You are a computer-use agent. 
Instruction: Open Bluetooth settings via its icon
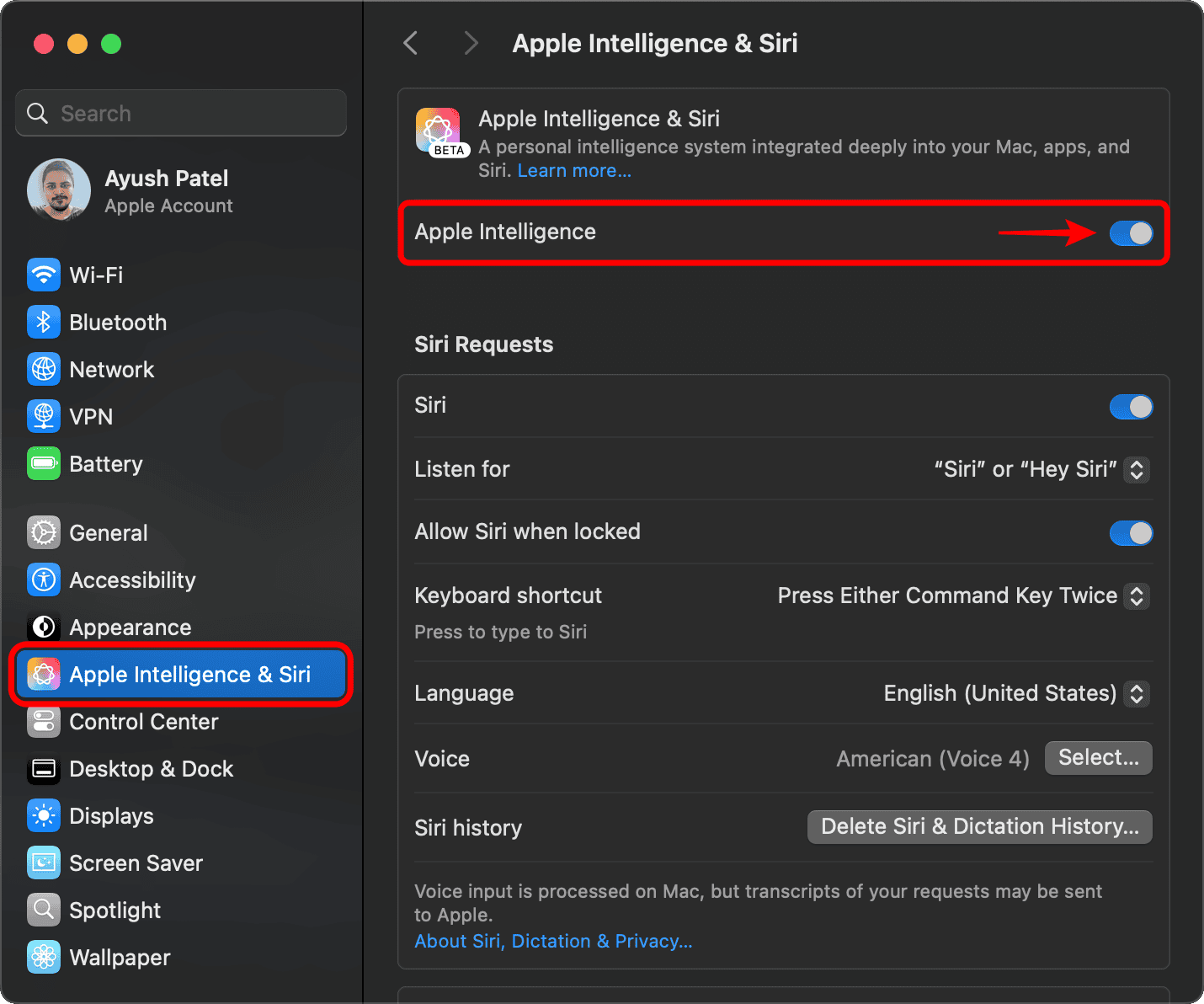point(44,322)
